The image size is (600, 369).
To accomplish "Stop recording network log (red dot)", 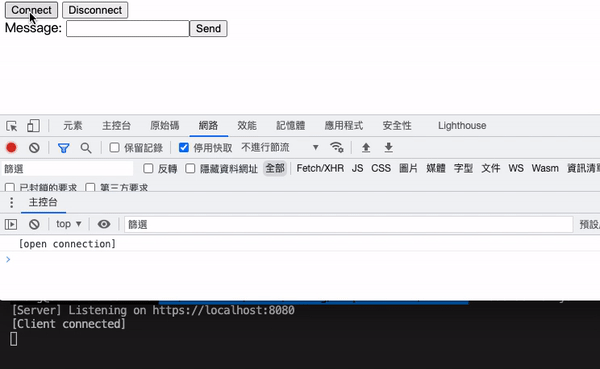I will coord(11,147).
